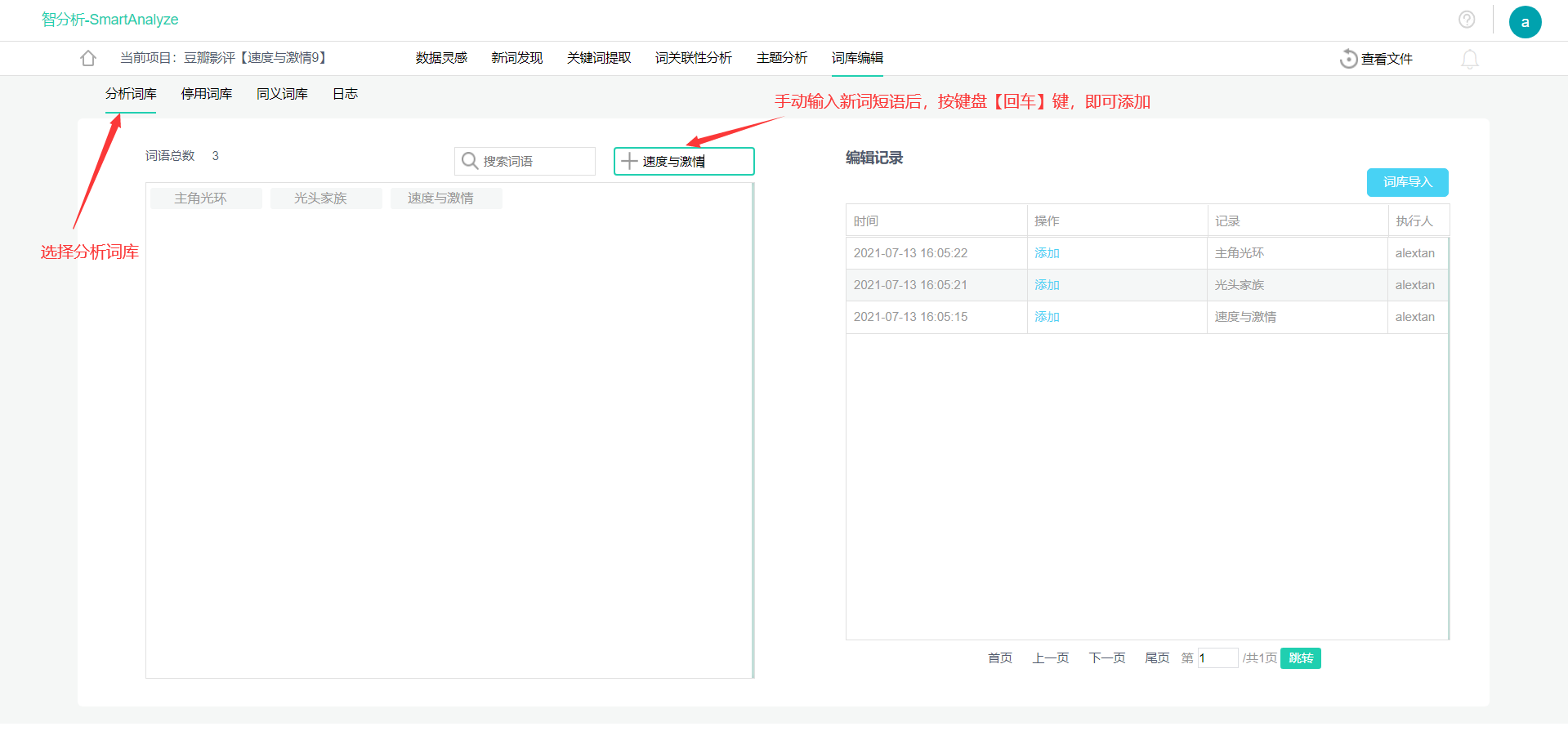Open the help question mark icon

tap(1467, 20)
